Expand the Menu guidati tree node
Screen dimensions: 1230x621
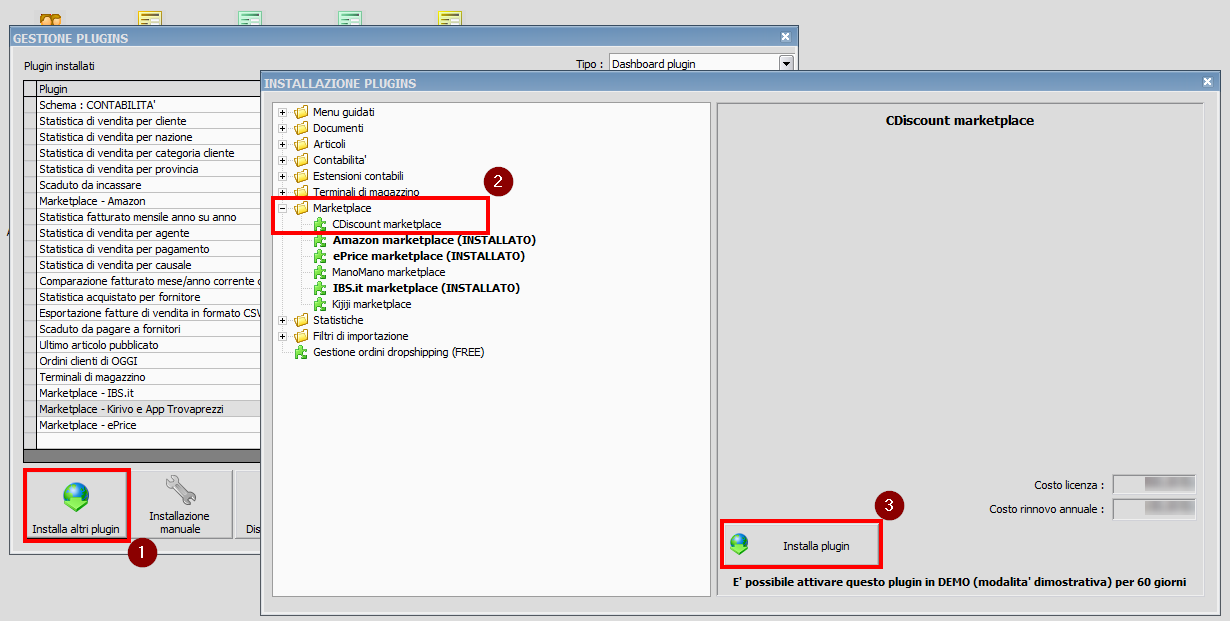point(283,112)
